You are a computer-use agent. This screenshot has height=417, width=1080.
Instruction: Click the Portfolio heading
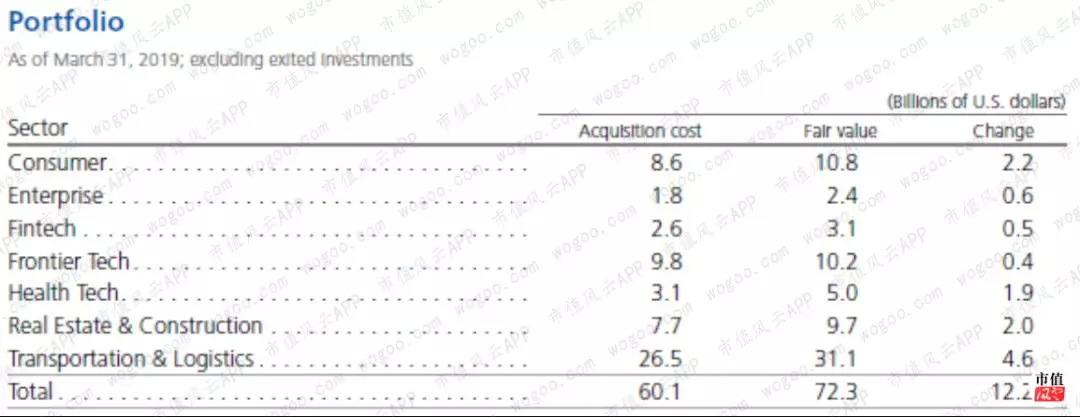(x=66, y=22)
